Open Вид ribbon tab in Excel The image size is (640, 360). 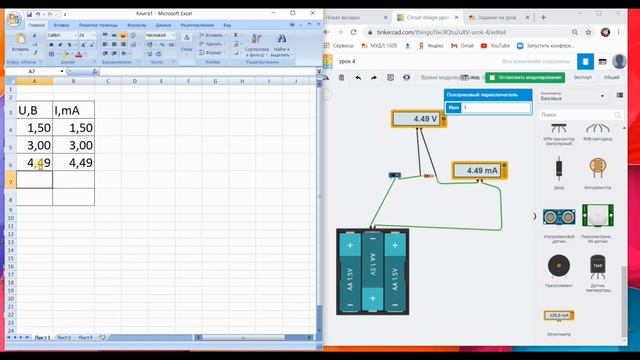tap(227, 25)
